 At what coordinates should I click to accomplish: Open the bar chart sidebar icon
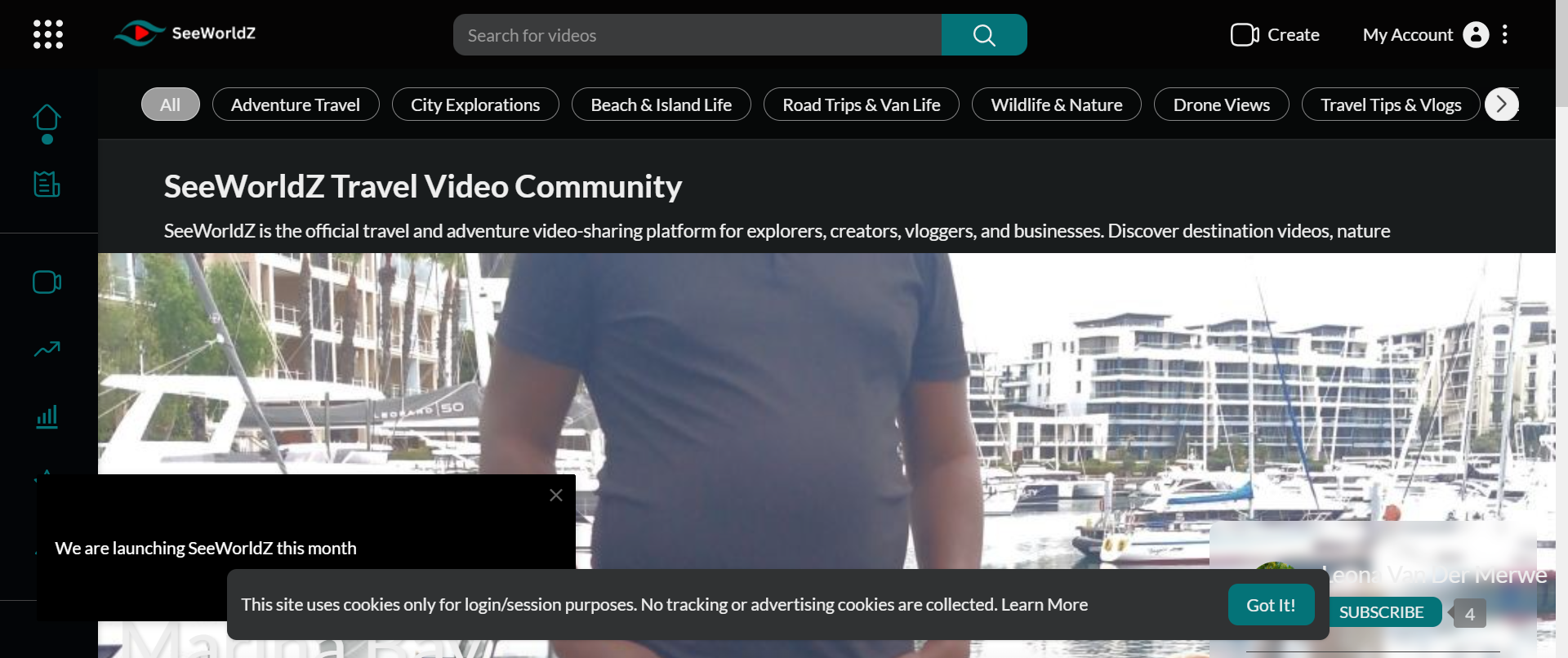47,416
